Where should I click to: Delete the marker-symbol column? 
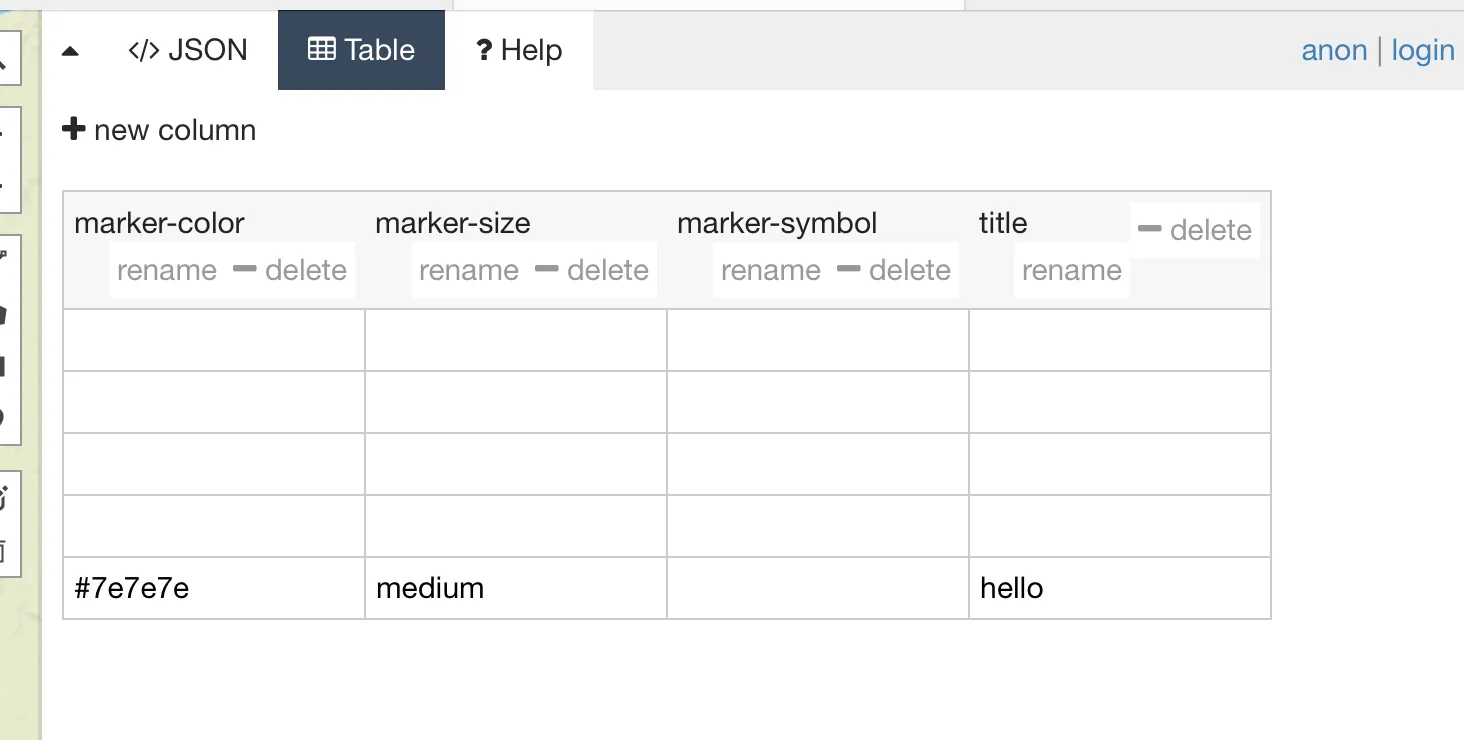tap(894, 270)
